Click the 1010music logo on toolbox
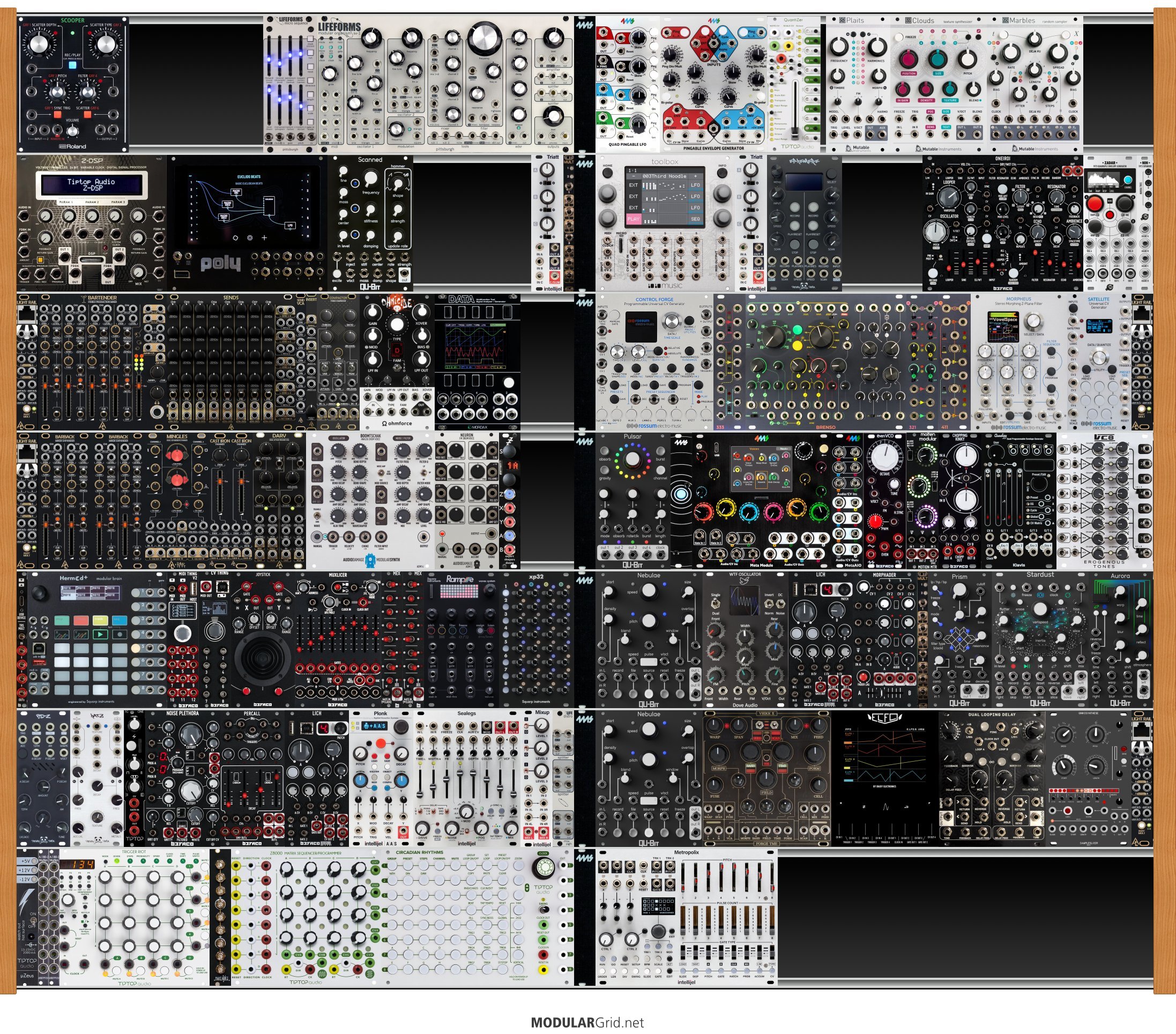The image size is (1176, 1034). point(666,285)
